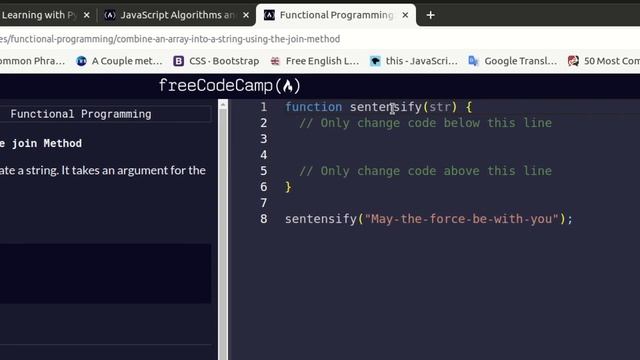Screen dimensions: 640x360
Task: Click the join Method heading
Action: click(x=41, y=143)
